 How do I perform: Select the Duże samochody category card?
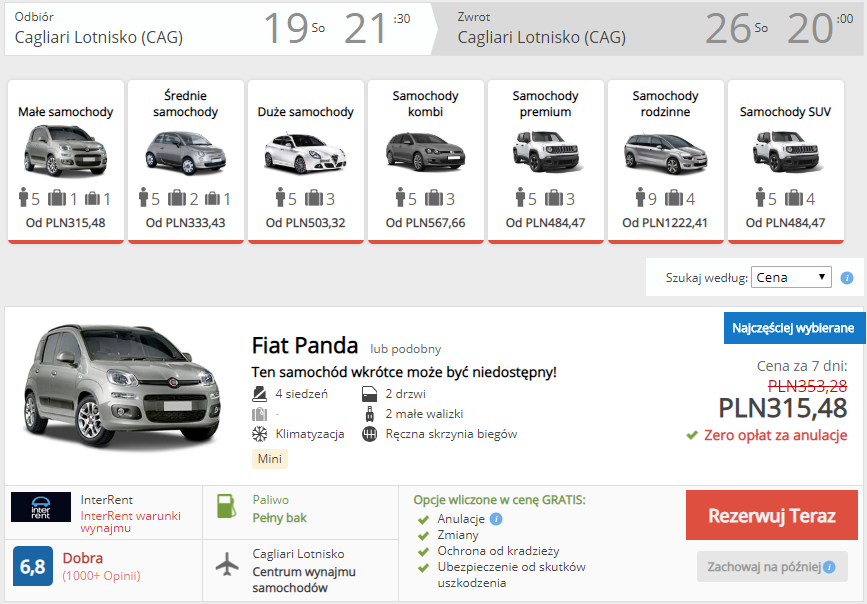(306, 162)
